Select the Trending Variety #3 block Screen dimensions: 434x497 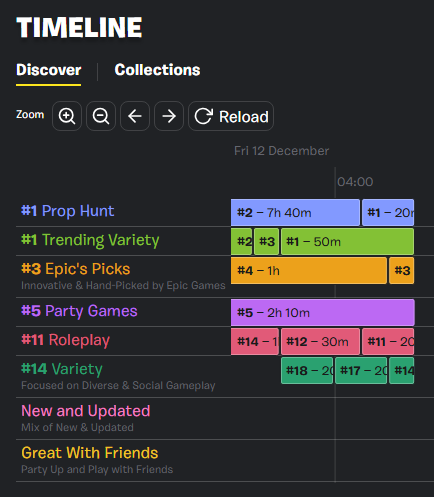click(x=267, y=242)
